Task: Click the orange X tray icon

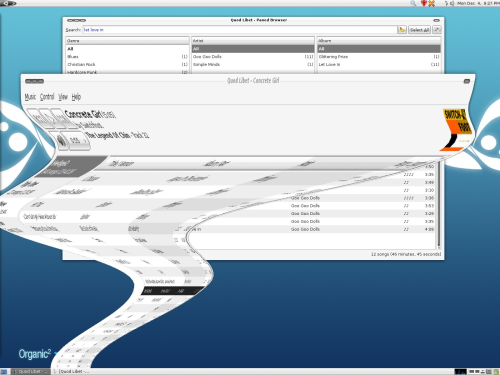Action: 431,3
